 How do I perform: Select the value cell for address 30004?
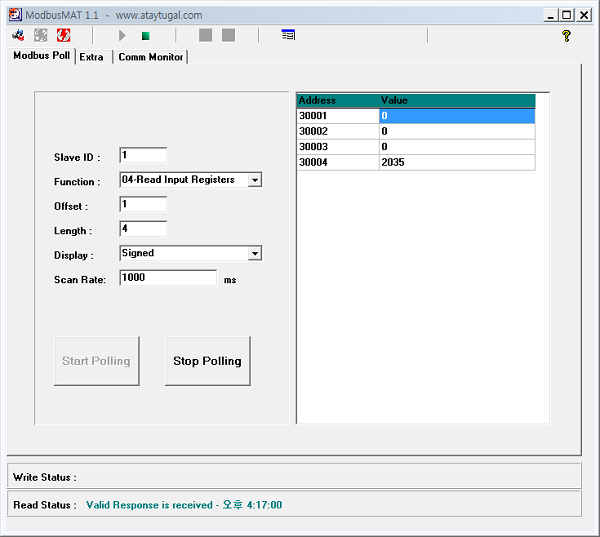[456, 162]
